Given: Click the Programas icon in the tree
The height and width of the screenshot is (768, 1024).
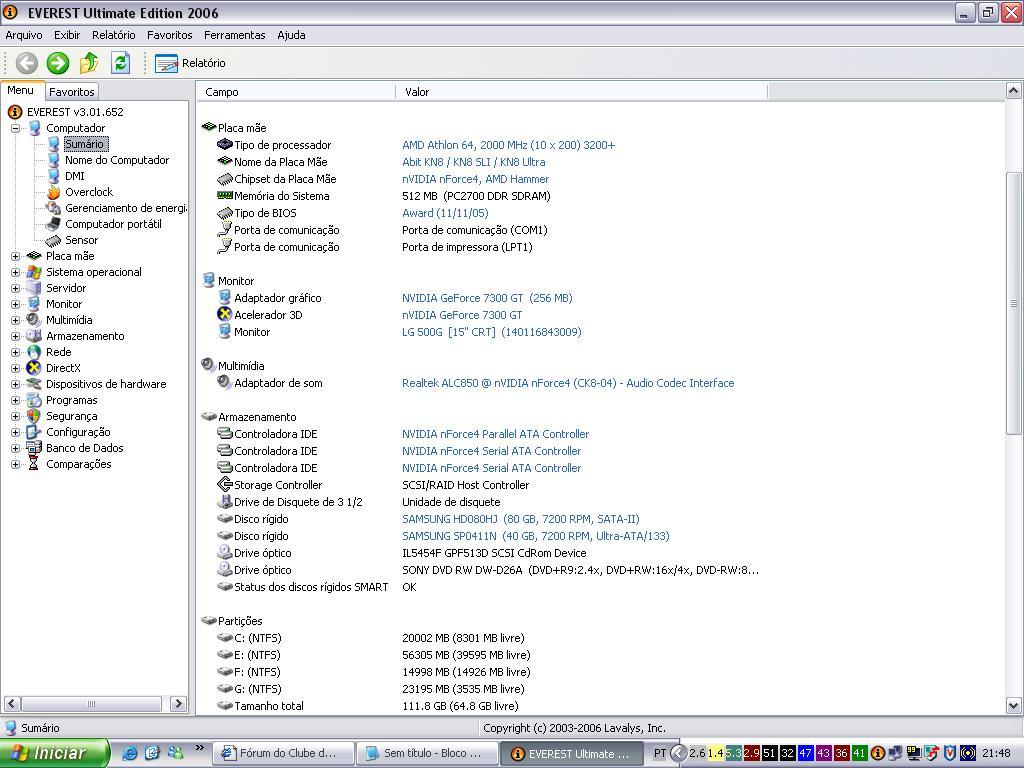Looking at the screenshot, I should pyautogui.click(x=34, y=400).
